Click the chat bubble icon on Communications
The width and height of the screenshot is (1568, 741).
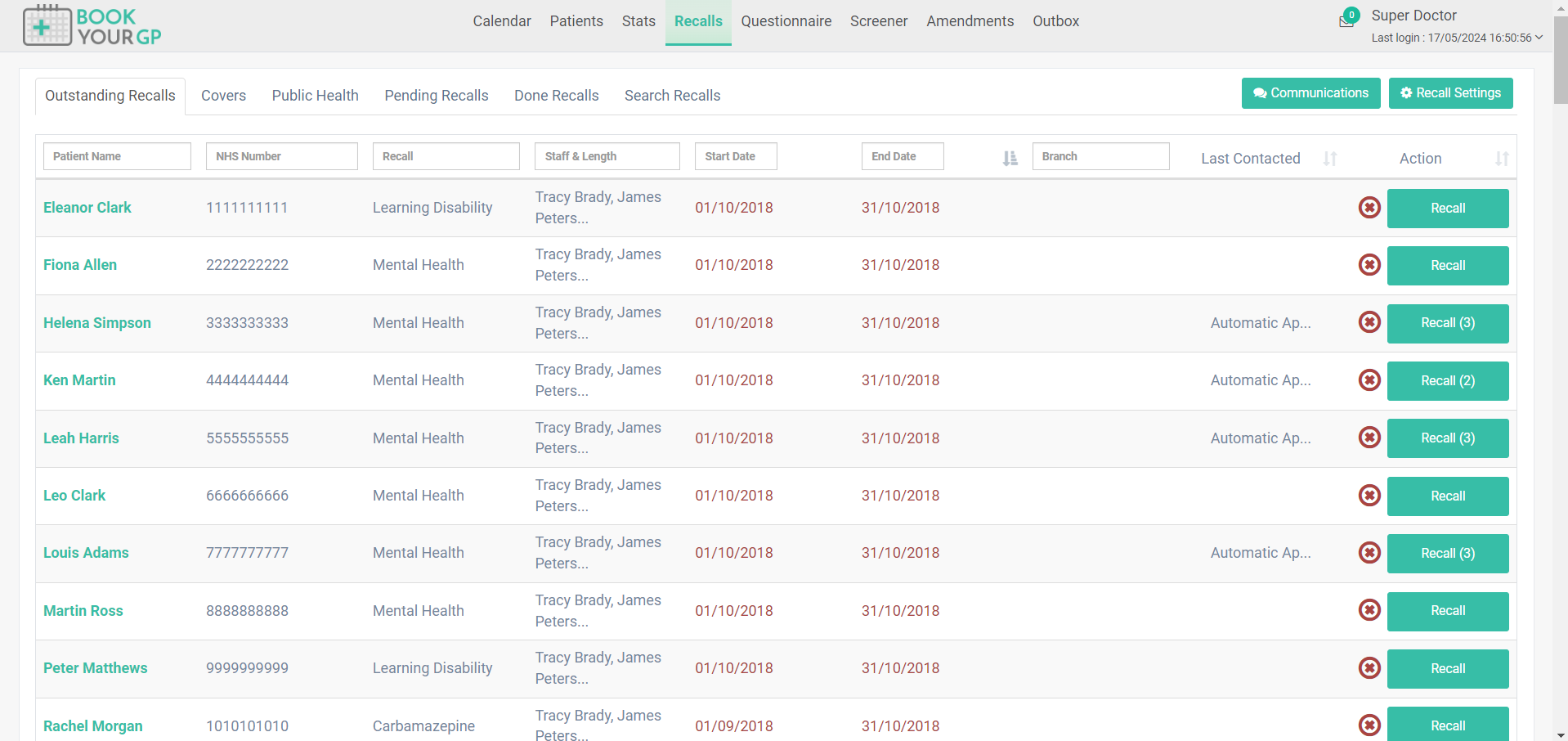(1259, 93)
